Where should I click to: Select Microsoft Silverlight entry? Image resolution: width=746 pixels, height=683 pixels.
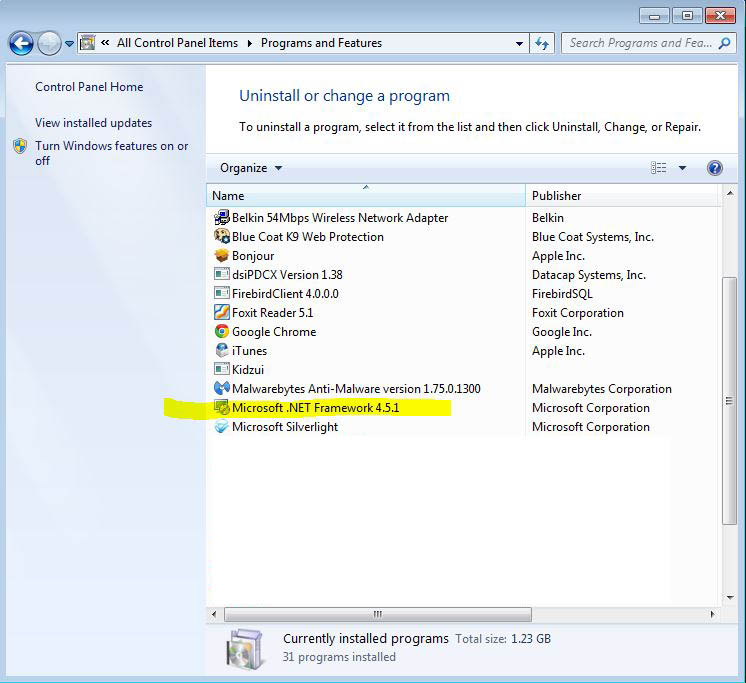point(285,427)
